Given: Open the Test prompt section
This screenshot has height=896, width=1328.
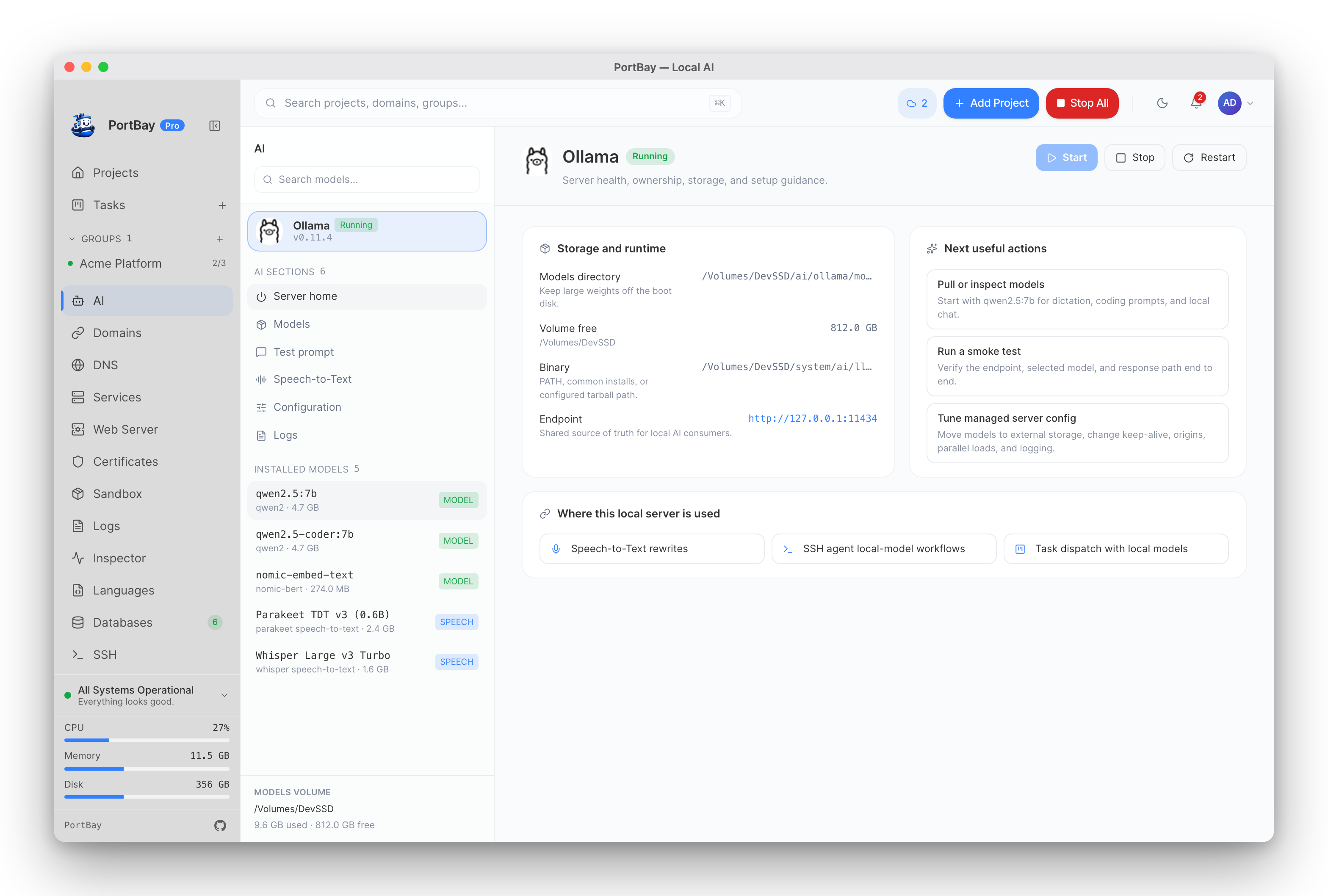Looking at the screenshot, I should click(367, 352).
